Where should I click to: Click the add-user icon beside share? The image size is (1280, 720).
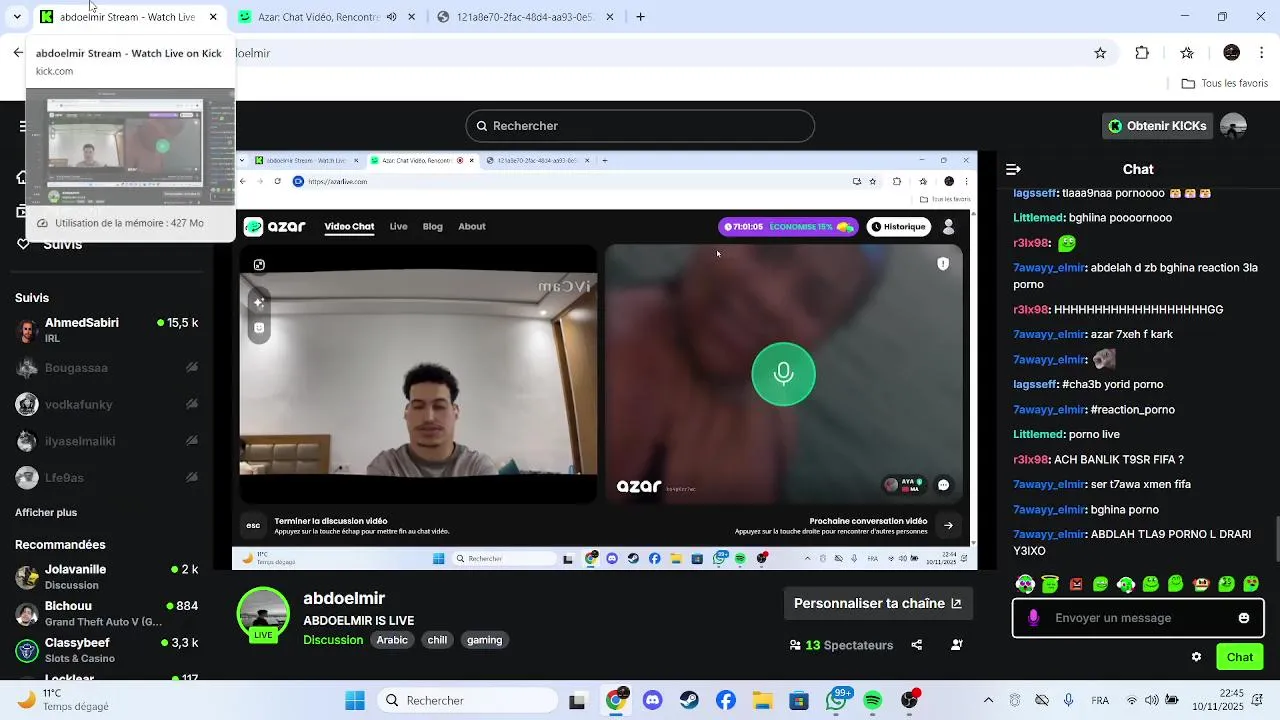tap(956, 645)
